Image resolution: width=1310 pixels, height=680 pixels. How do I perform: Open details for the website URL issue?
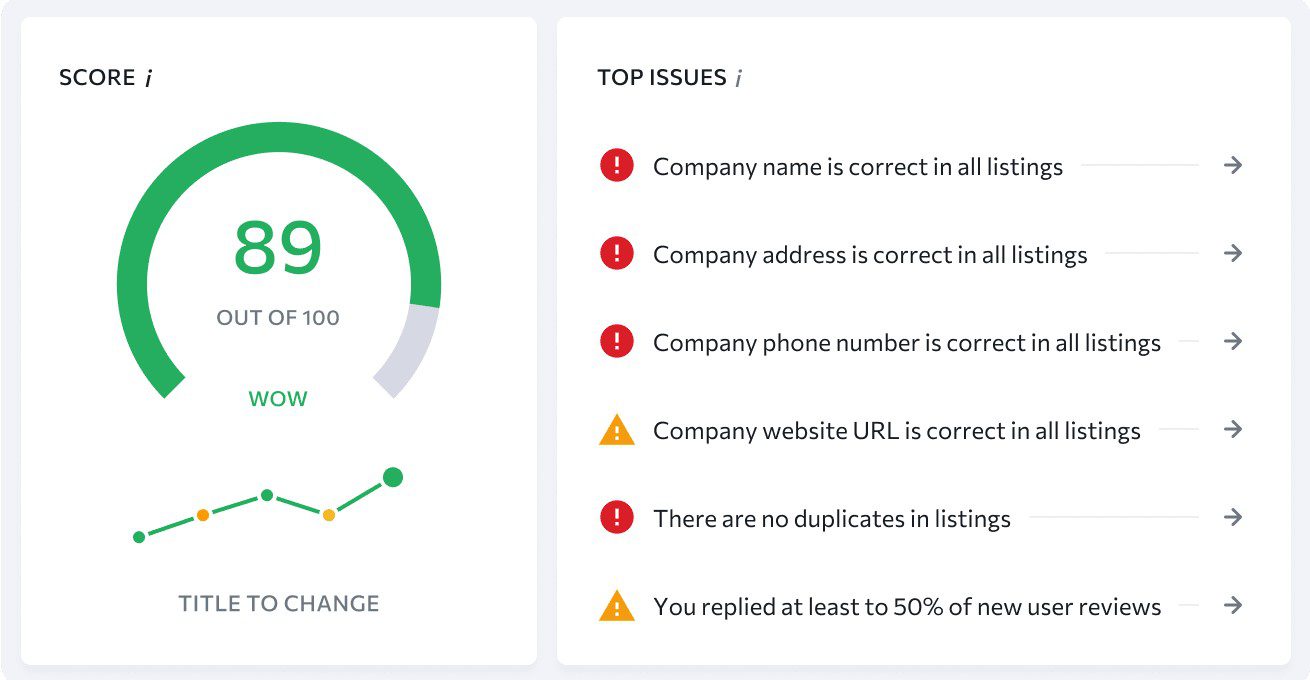(x=1233, y=430)
